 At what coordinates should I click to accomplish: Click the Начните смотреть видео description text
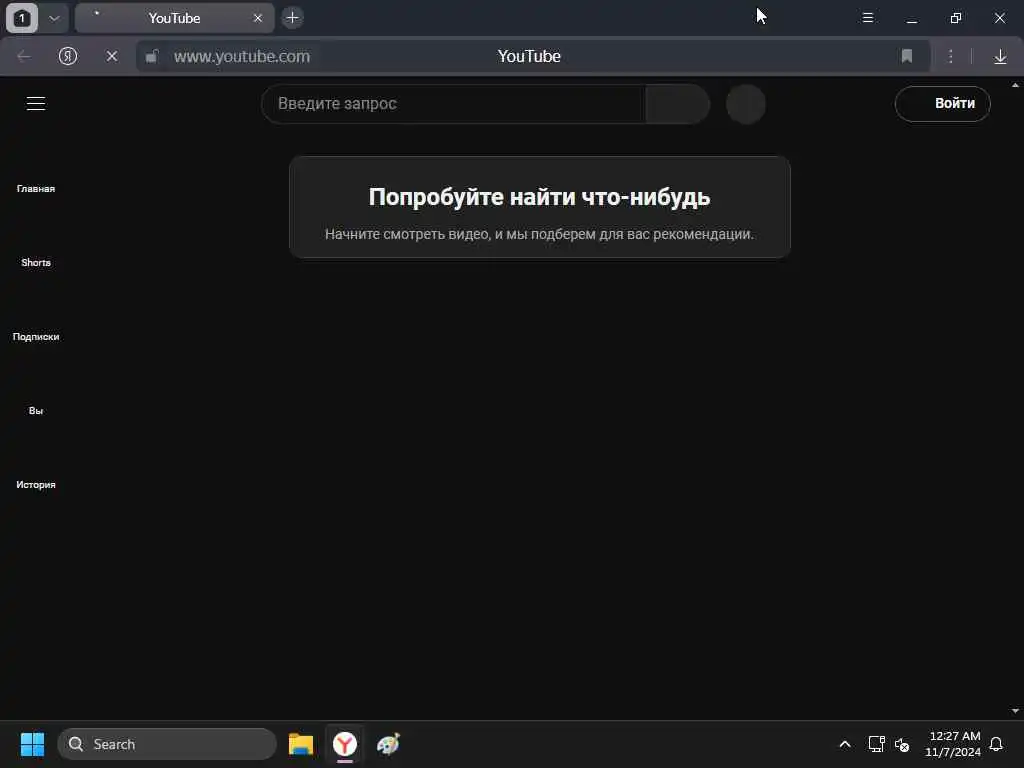pos(539,234)
